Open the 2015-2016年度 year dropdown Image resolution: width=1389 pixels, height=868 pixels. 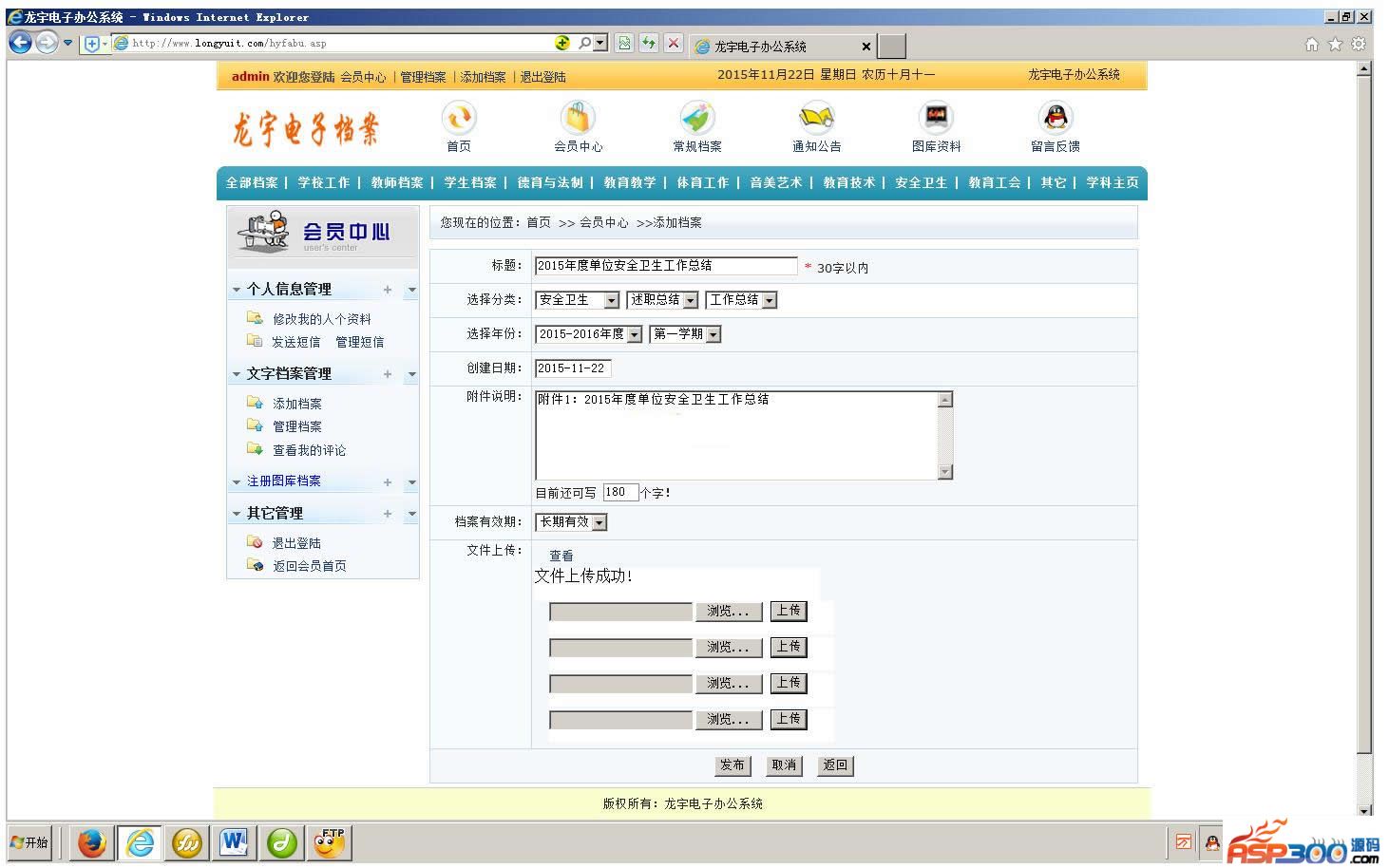pyautogui.click(x=589, y=334)
